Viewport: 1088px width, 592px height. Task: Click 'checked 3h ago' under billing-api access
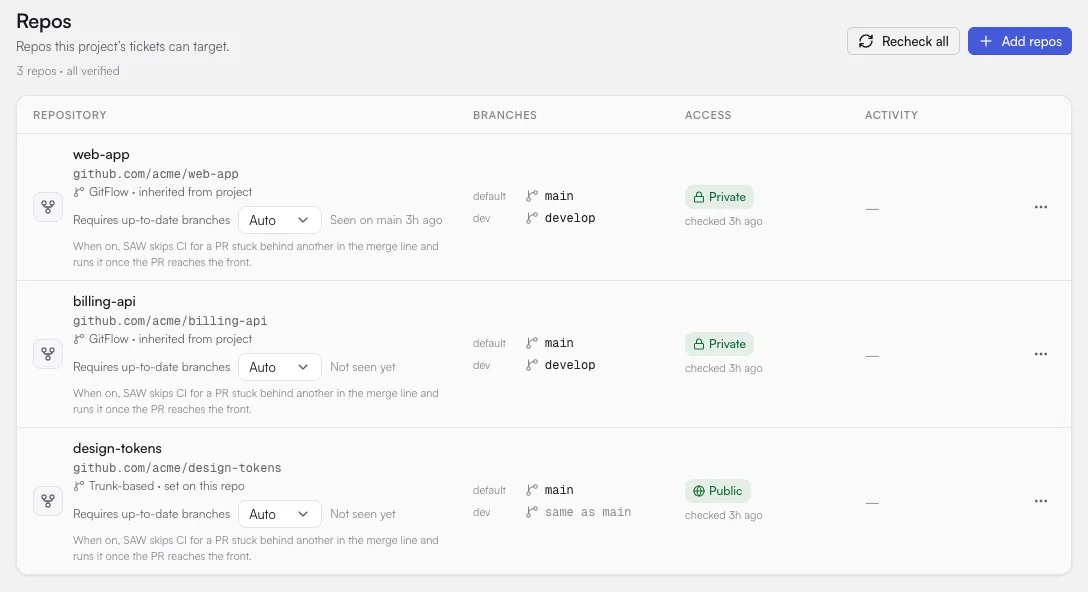723,369
